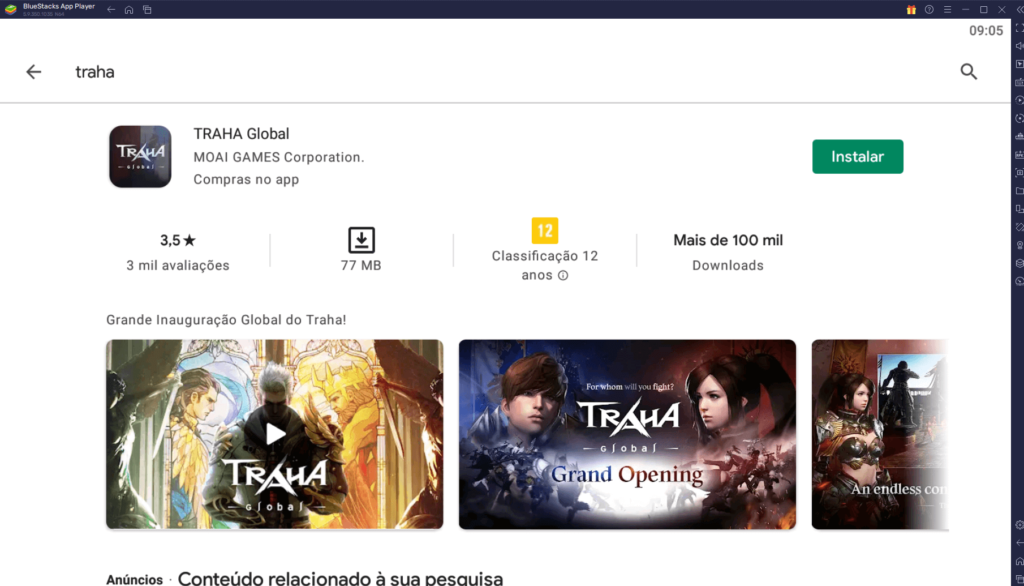Open the MOAI GAMES Corporation developer page
The width and height of the screenshot is (1024, 586).
click(x=278, y=157)
